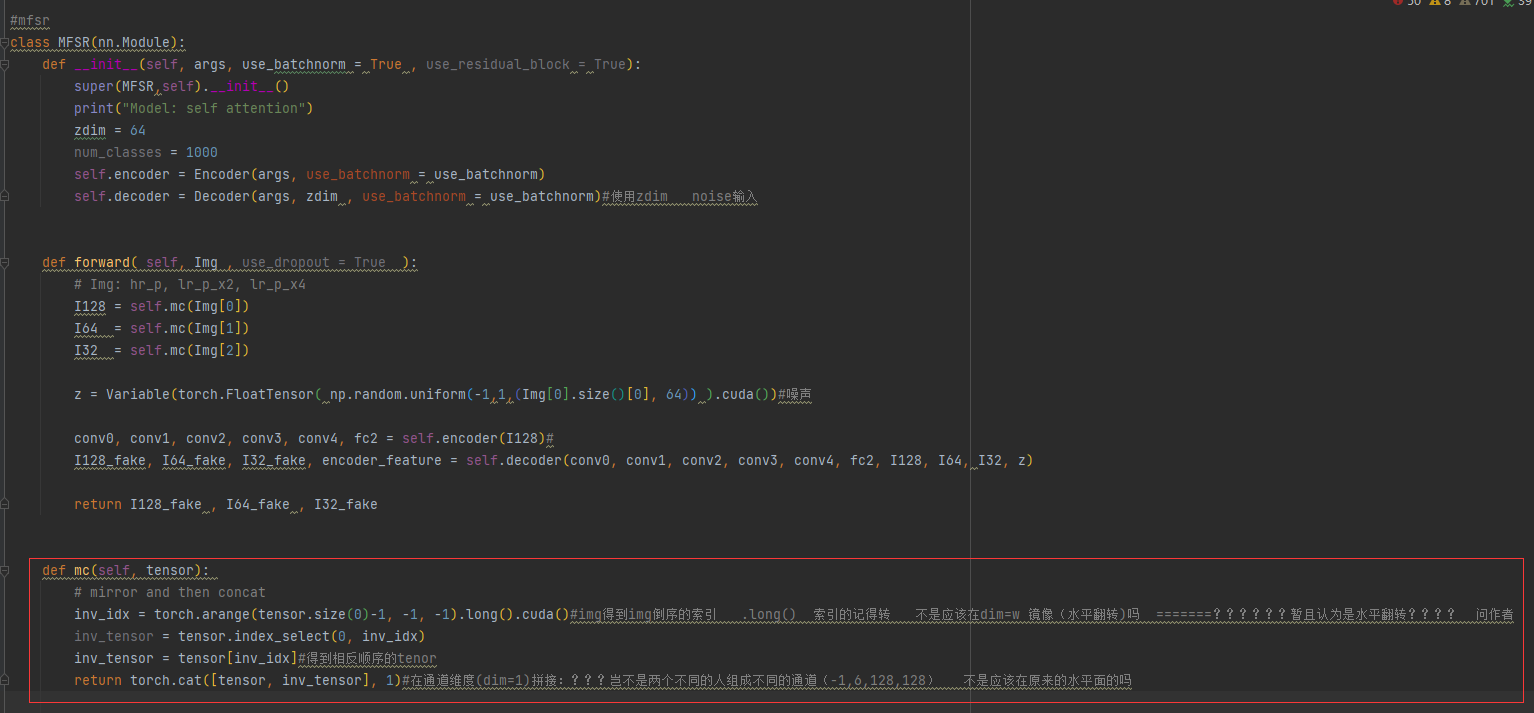
Task: Collapse the forward method fold marker
Action: click(x=4, y=262)
